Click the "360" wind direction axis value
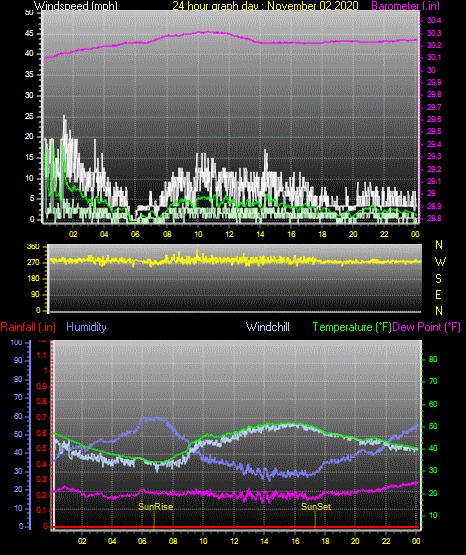 33,247
